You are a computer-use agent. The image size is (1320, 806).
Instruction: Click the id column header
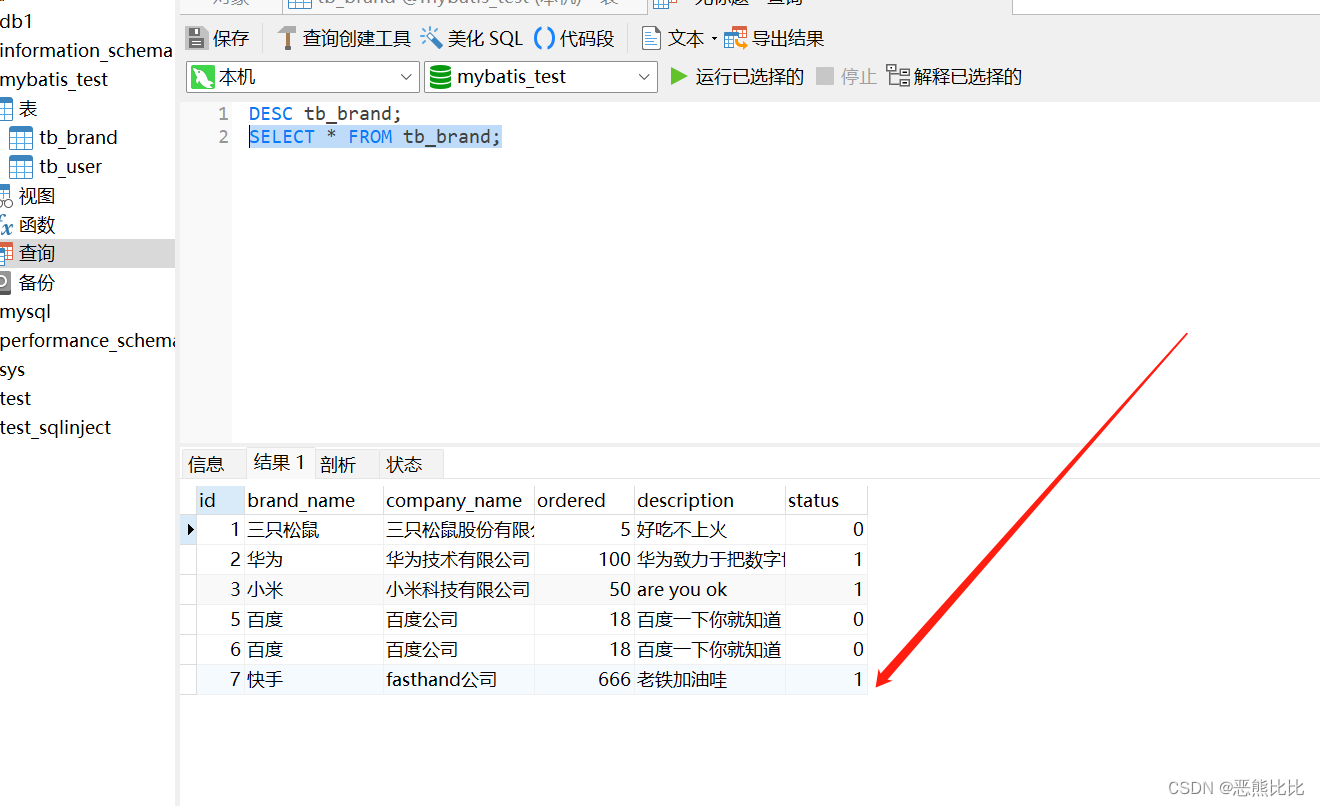tap(220, 500)
